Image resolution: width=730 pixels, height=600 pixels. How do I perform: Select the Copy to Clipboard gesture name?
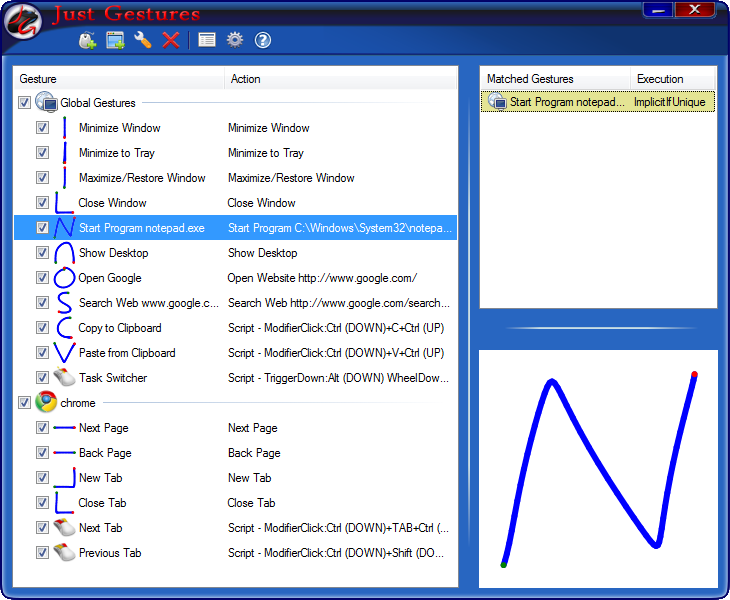coord(120,328)
